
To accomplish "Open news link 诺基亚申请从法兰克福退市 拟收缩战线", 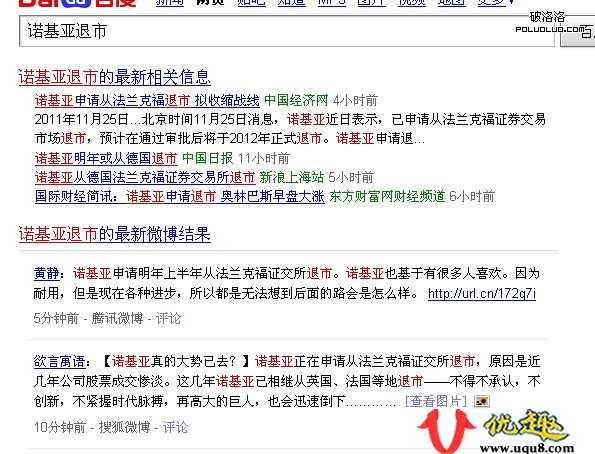I will point(147,101).
